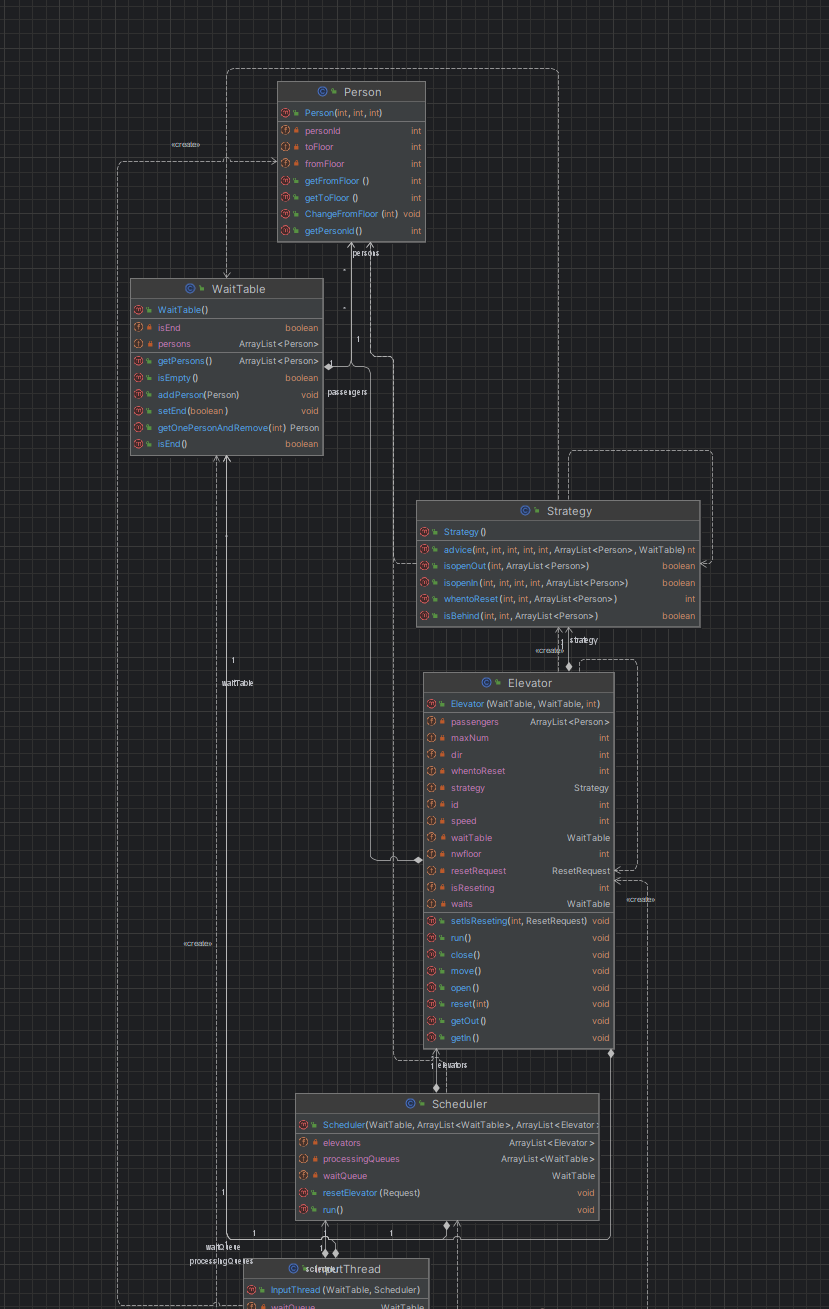829x1309 pixels.
Task: Click the Scheduler class icon
Action: pos(410,1104)
